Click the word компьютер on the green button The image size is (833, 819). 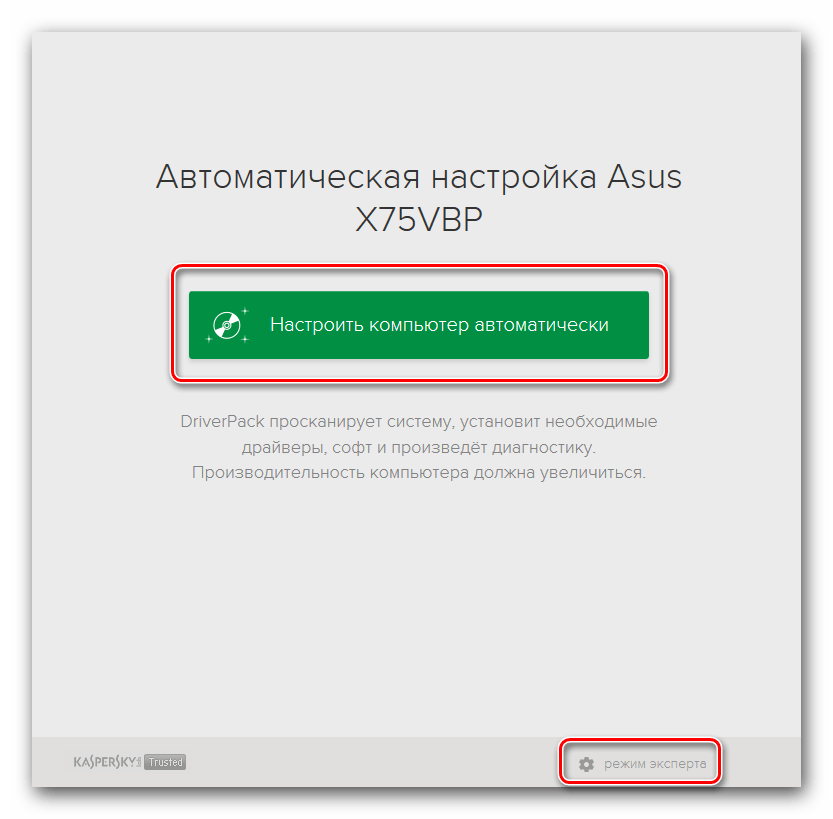(419, 325)
